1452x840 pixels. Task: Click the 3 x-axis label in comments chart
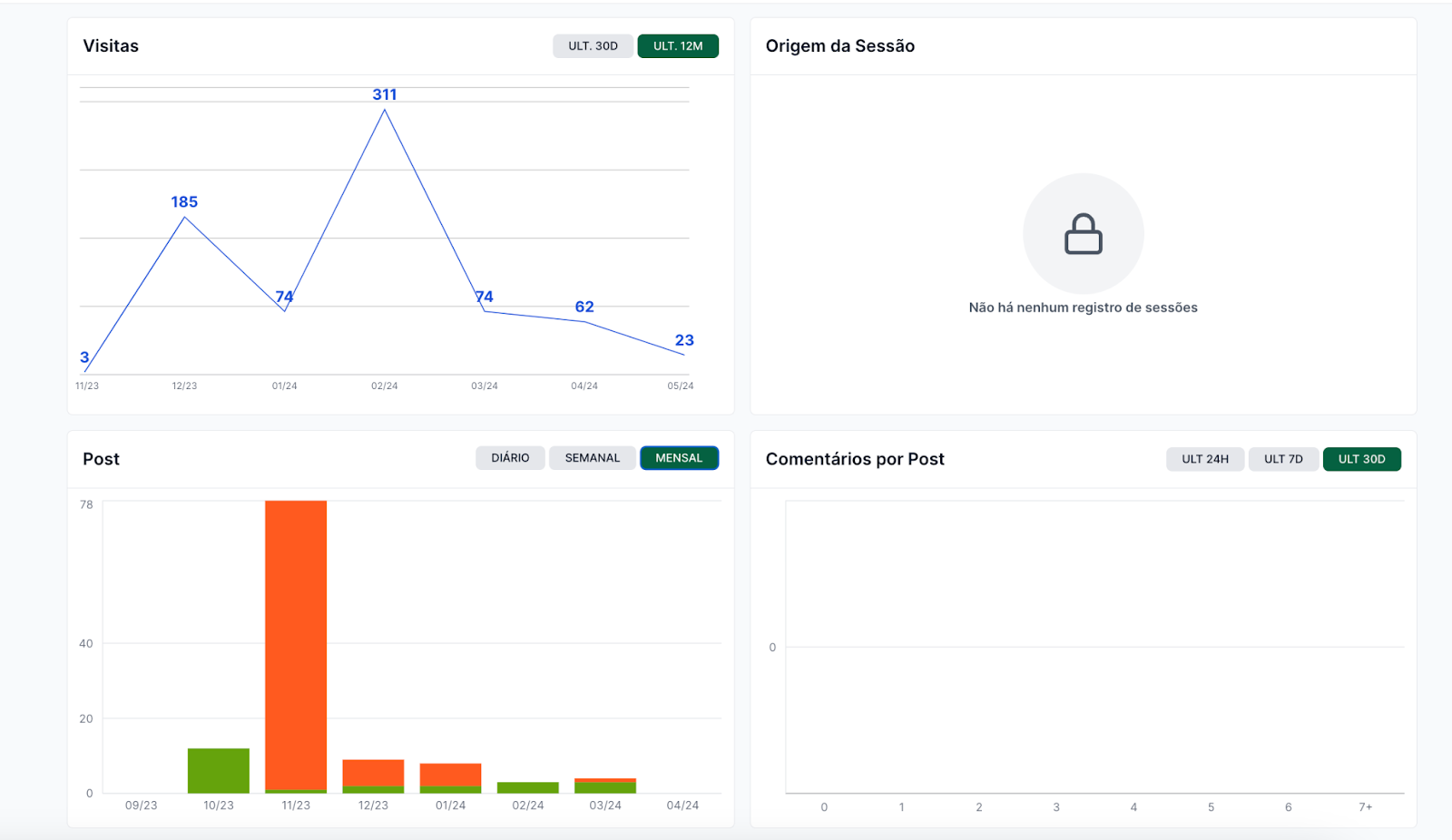1056,807
